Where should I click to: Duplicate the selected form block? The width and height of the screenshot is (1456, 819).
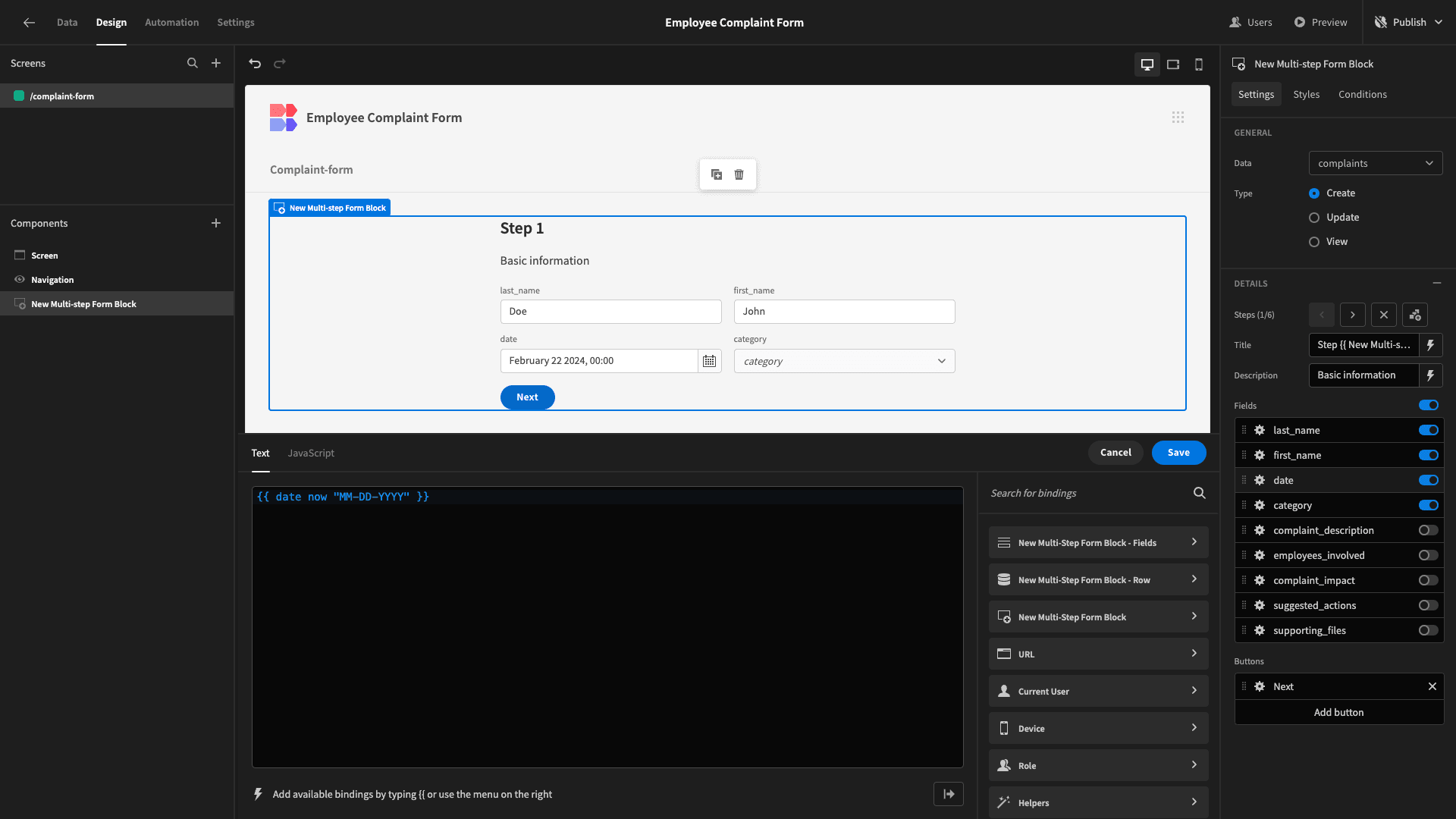[717, 174]
